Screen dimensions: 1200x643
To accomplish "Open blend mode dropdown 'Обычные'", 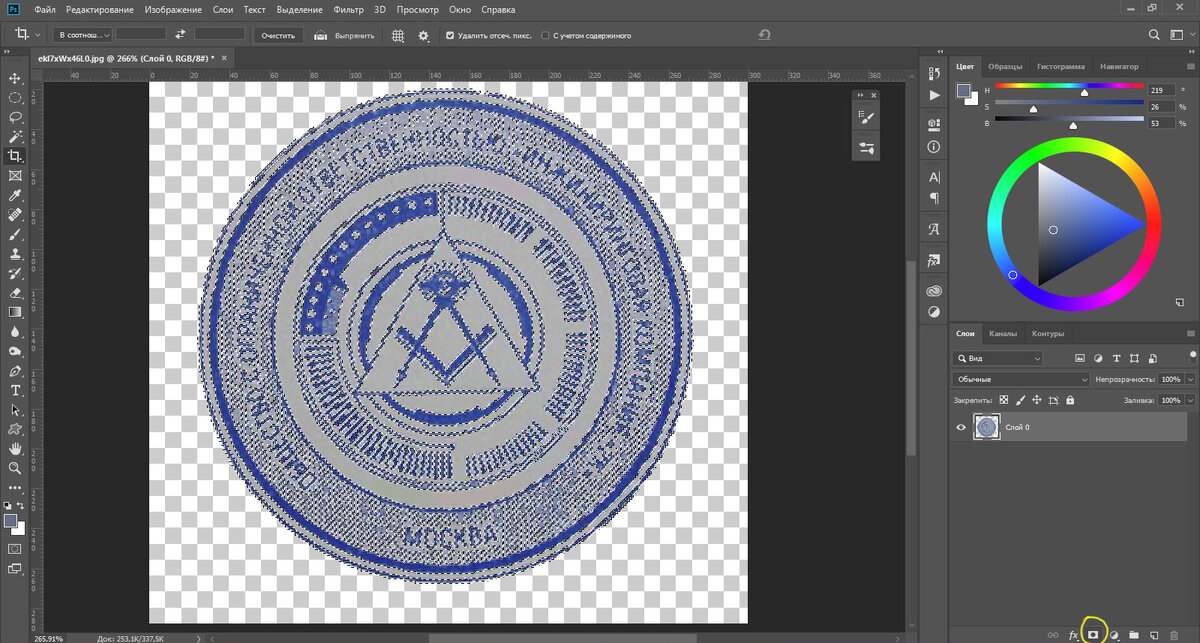I will 1021,380.
